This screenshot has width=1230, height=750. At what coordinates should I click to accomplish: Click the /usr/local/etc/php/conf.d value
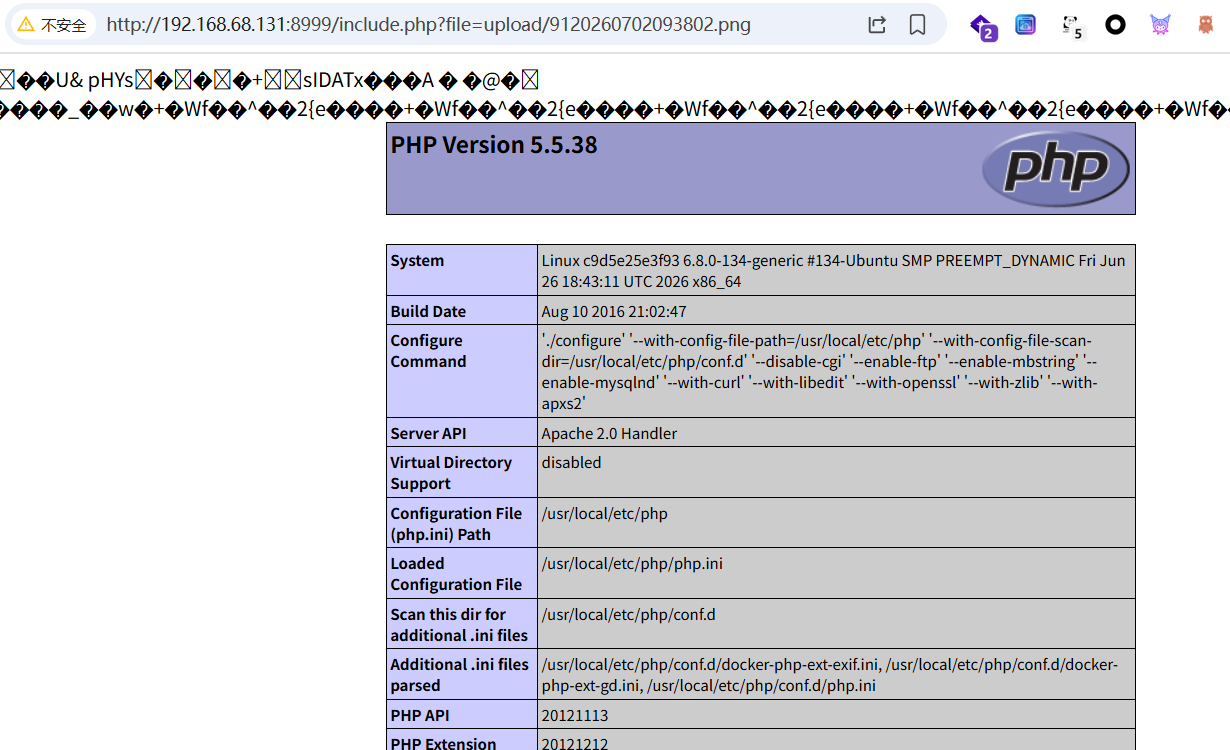click(628, 614)
